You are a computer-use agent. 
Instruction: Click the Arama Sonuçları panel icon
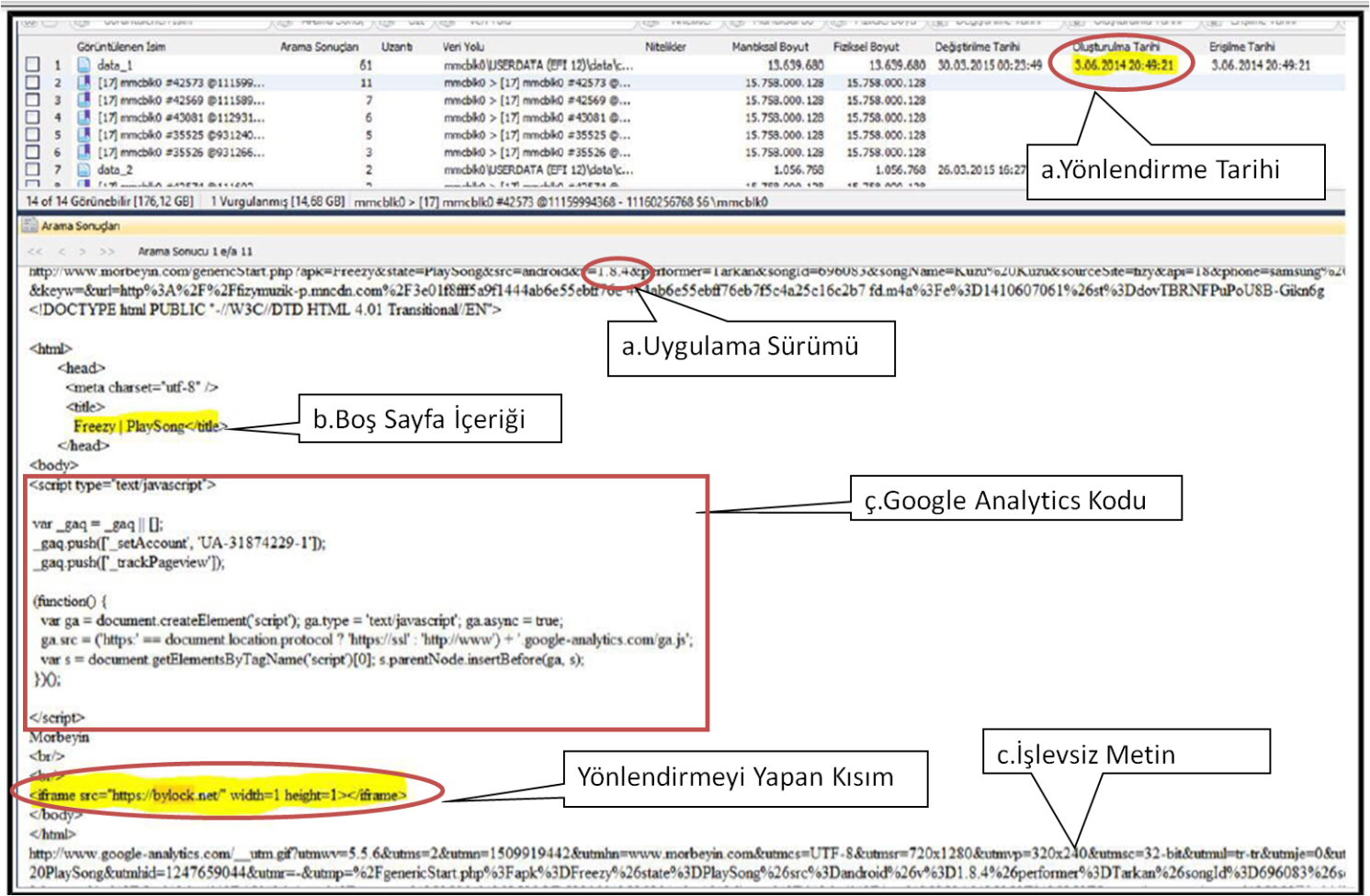pos(29,225)
